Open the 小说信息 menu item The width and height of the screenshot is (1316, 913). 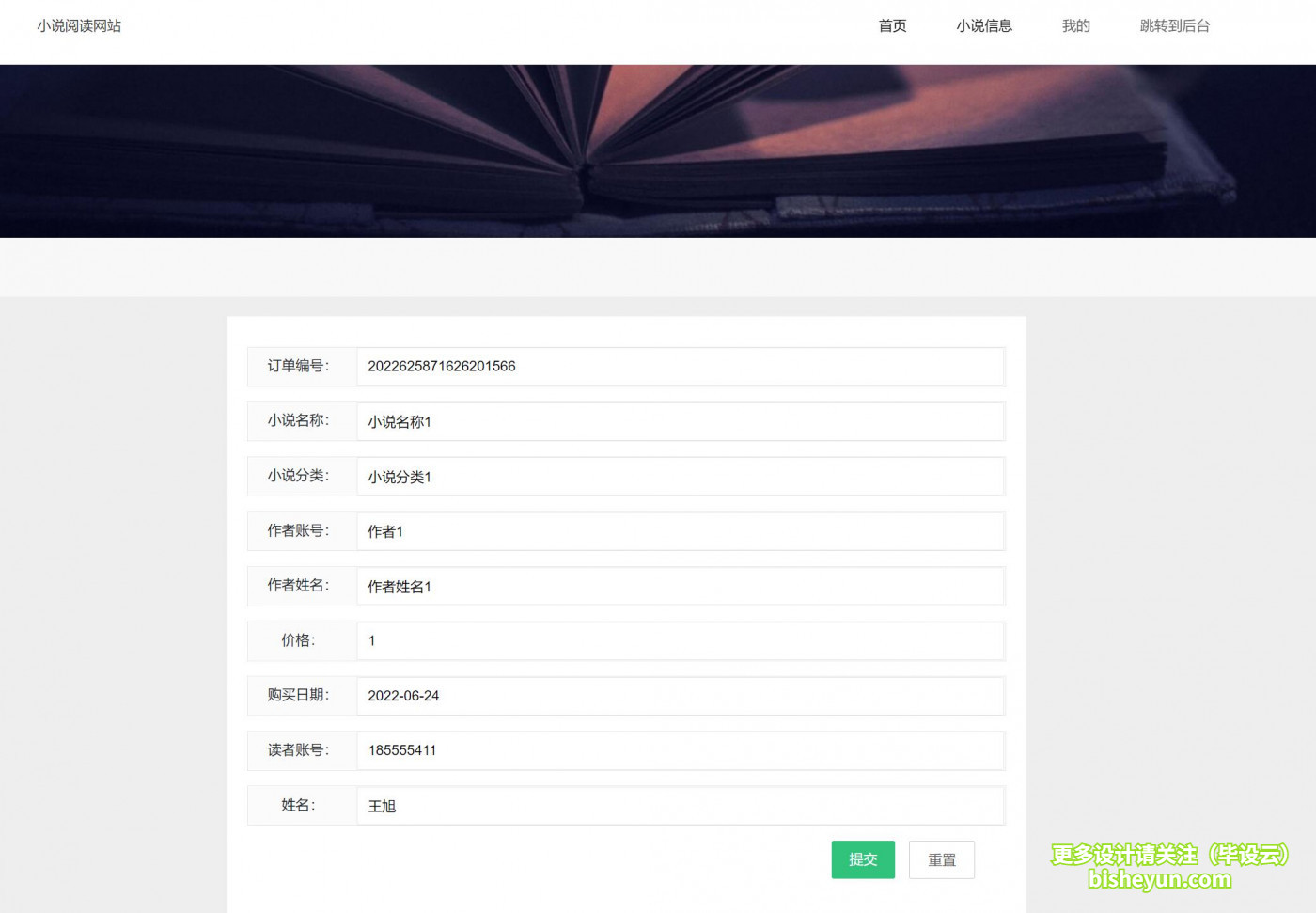[984, 26]
